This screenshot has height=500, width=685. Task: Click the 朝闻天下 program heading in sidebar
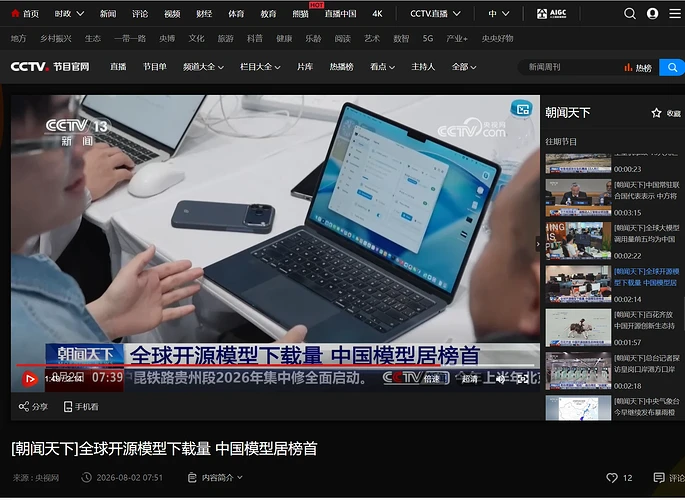[x=567, y=113]
